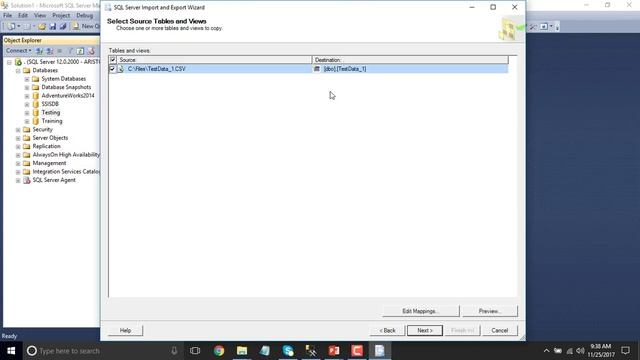Click the SQL Server Agent icon in tree
640x360 pixels.
(x=27, y=180)
